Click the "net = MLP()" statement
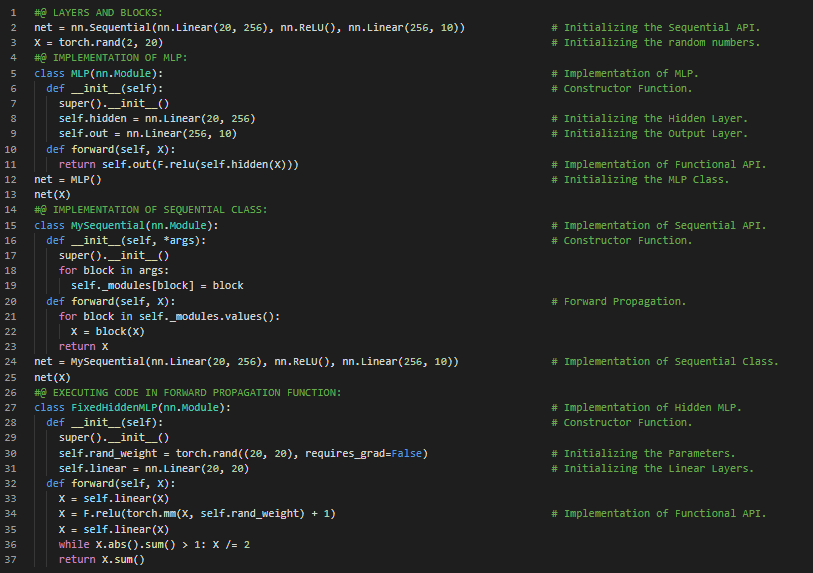813x573 pixels. tap(67, 179)
